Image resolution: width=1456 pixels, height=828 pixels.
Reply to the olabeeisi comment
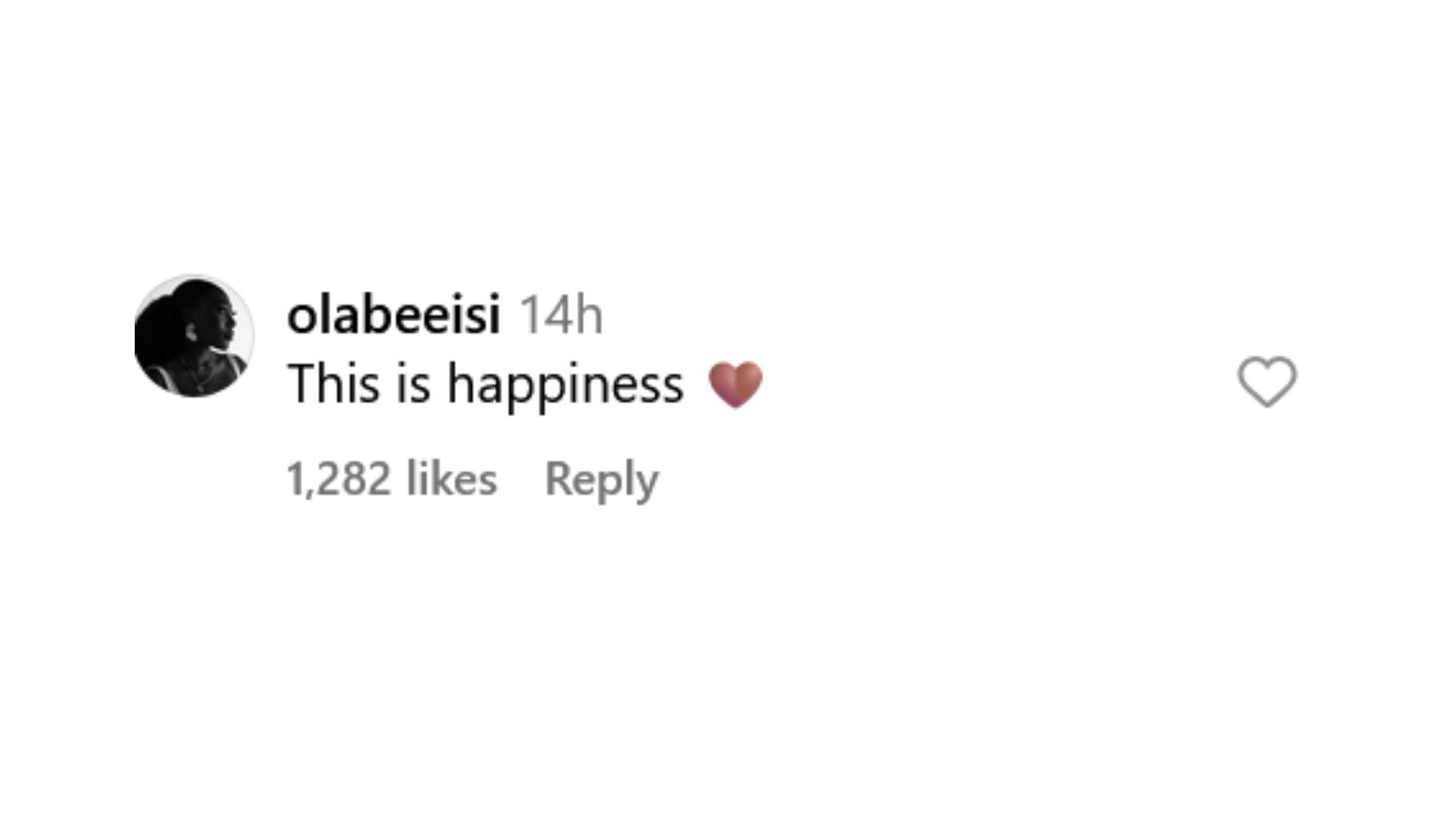coord(601,479)
